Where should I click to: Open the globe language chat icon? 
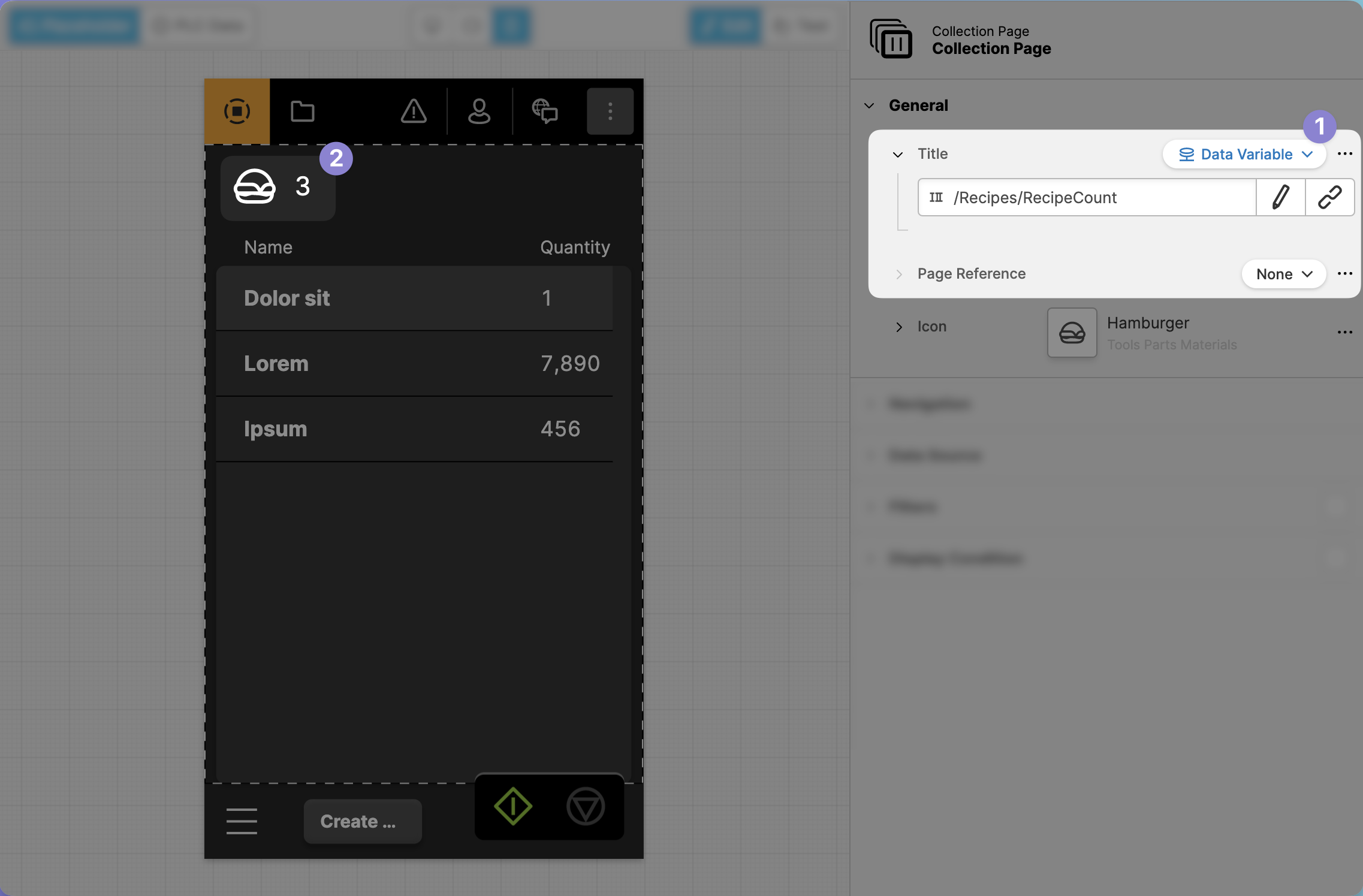544,111
